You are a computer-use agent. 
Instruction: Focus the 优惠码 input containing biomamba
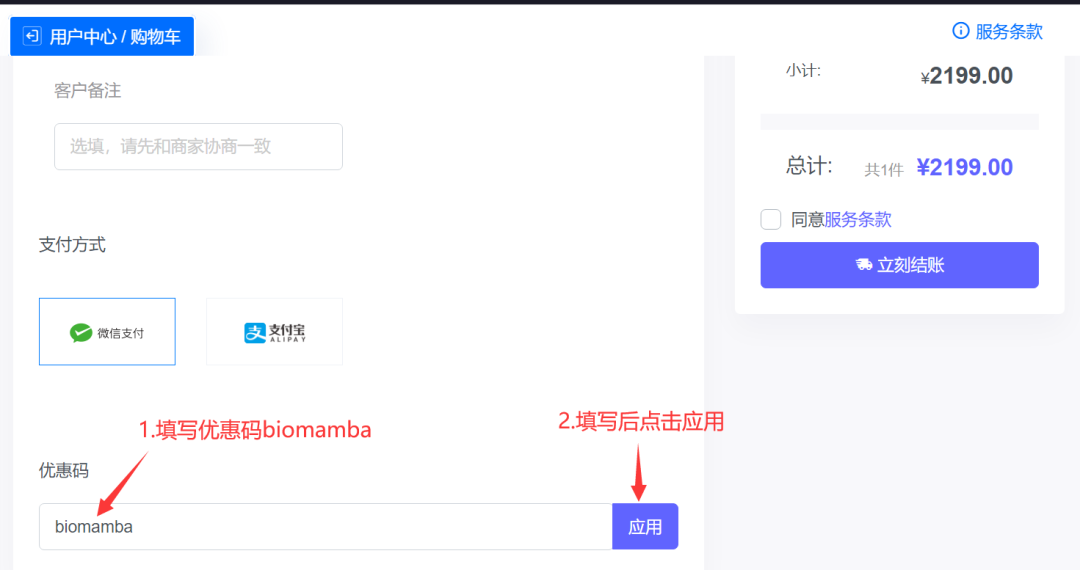[326, 527]
